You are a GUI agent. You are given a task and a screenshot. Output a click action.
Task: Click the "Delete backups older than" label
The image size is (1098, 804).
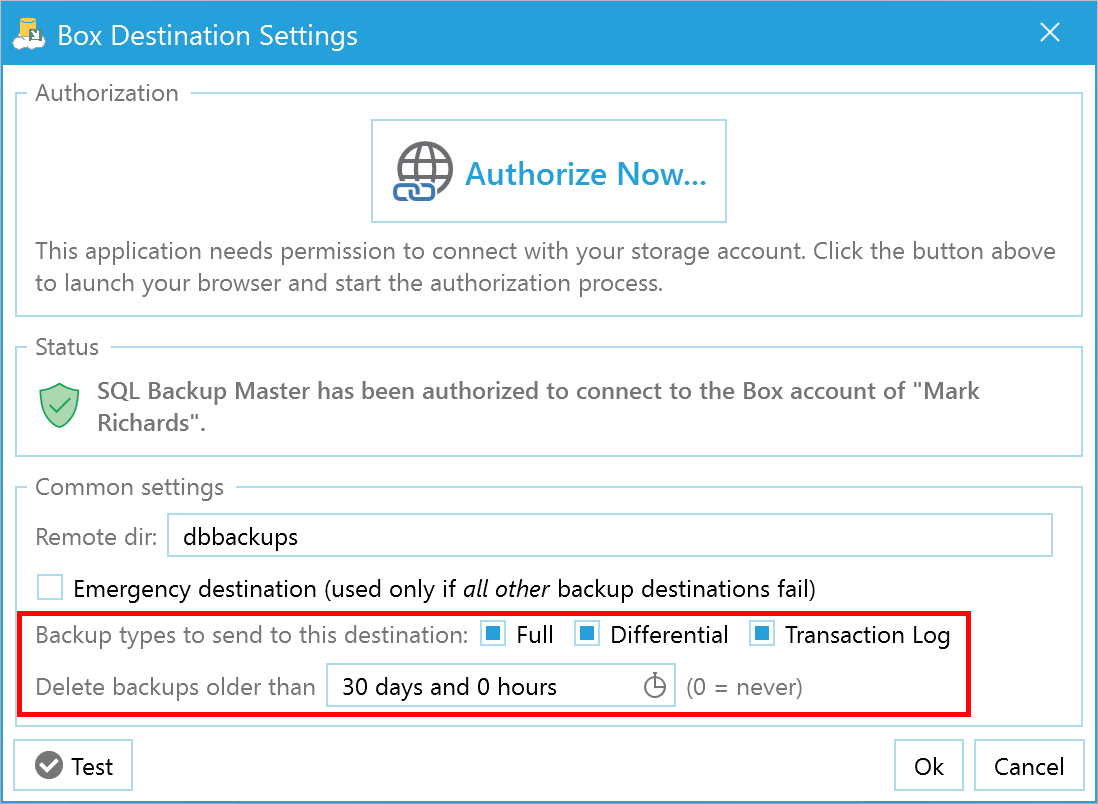tap(175, 686)
